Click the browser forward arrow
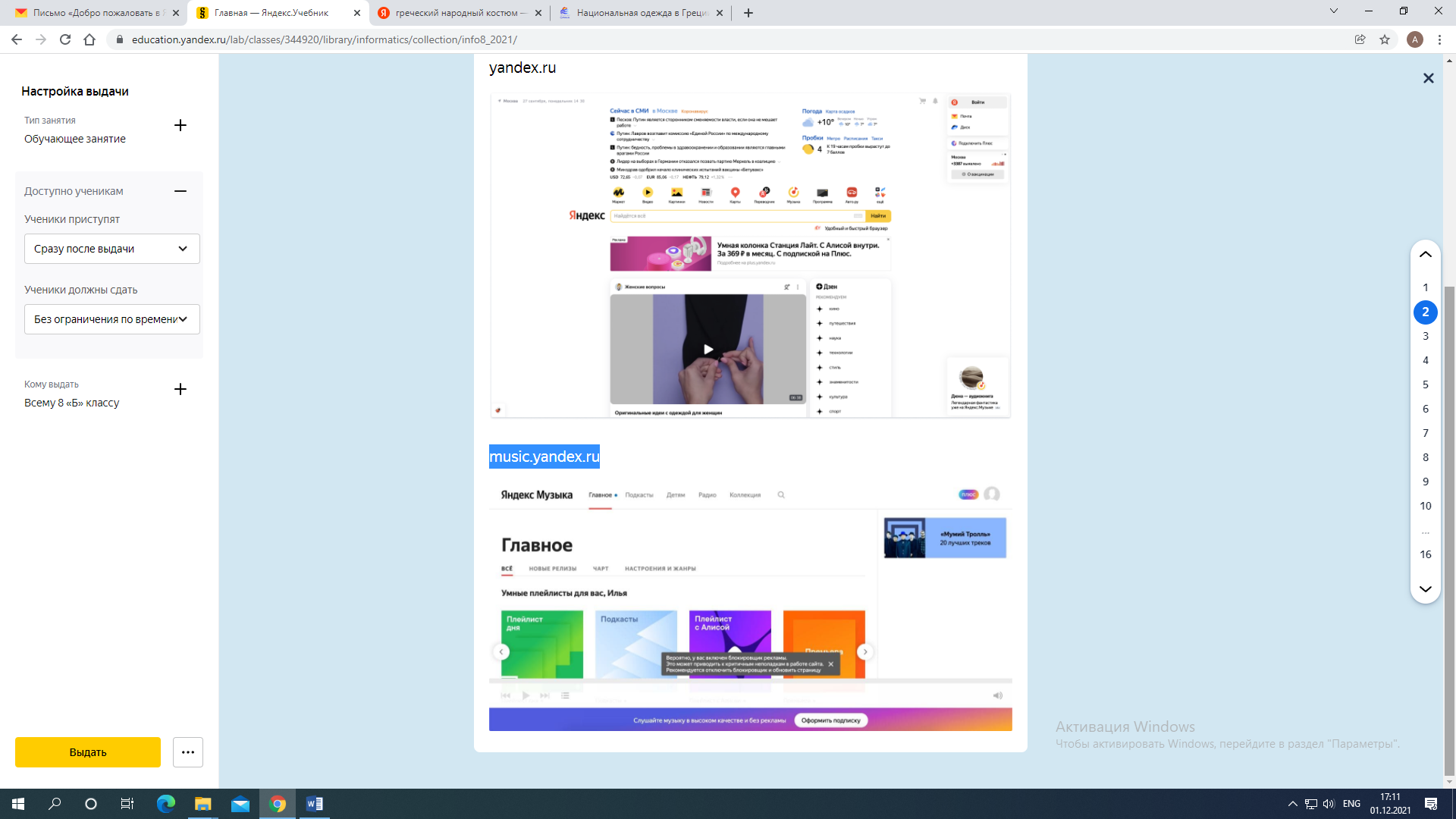This screenshot has width=1456, height=819. [x=41, y=39]
